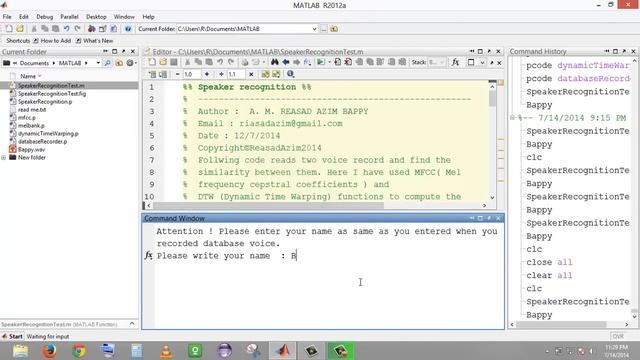
Task: Open the Window menu
Action: point(124,17)
